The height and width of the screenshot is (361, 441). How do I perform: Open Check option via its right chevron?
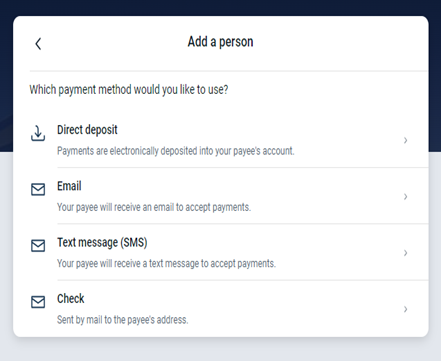point(405,309)
